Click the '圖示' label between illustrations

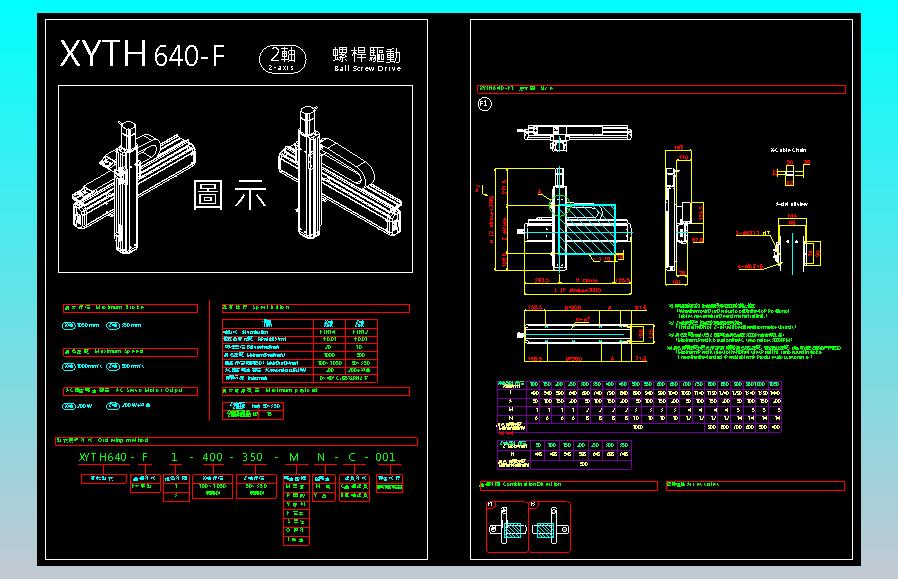pos(230,195)
